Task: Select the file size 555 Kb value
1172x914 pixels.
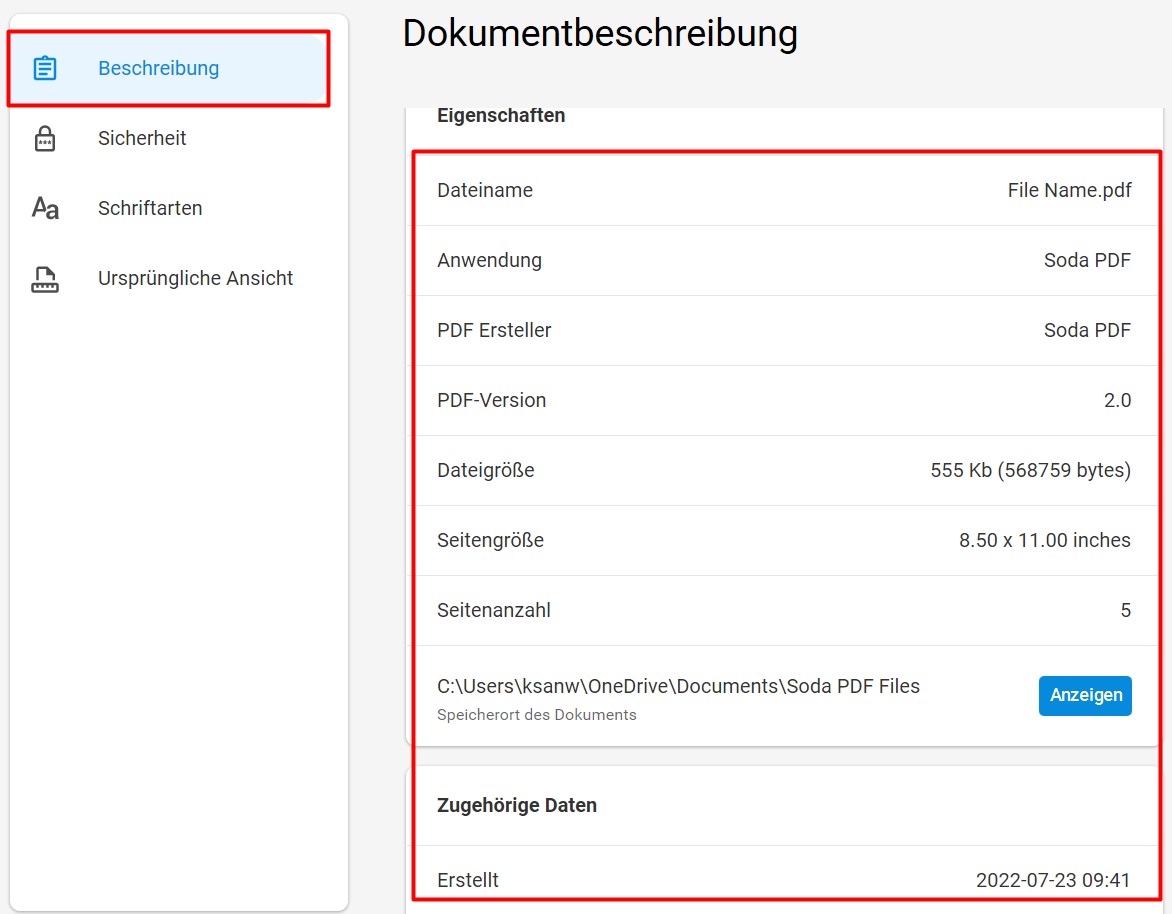Action: (x=1030, y=470)
